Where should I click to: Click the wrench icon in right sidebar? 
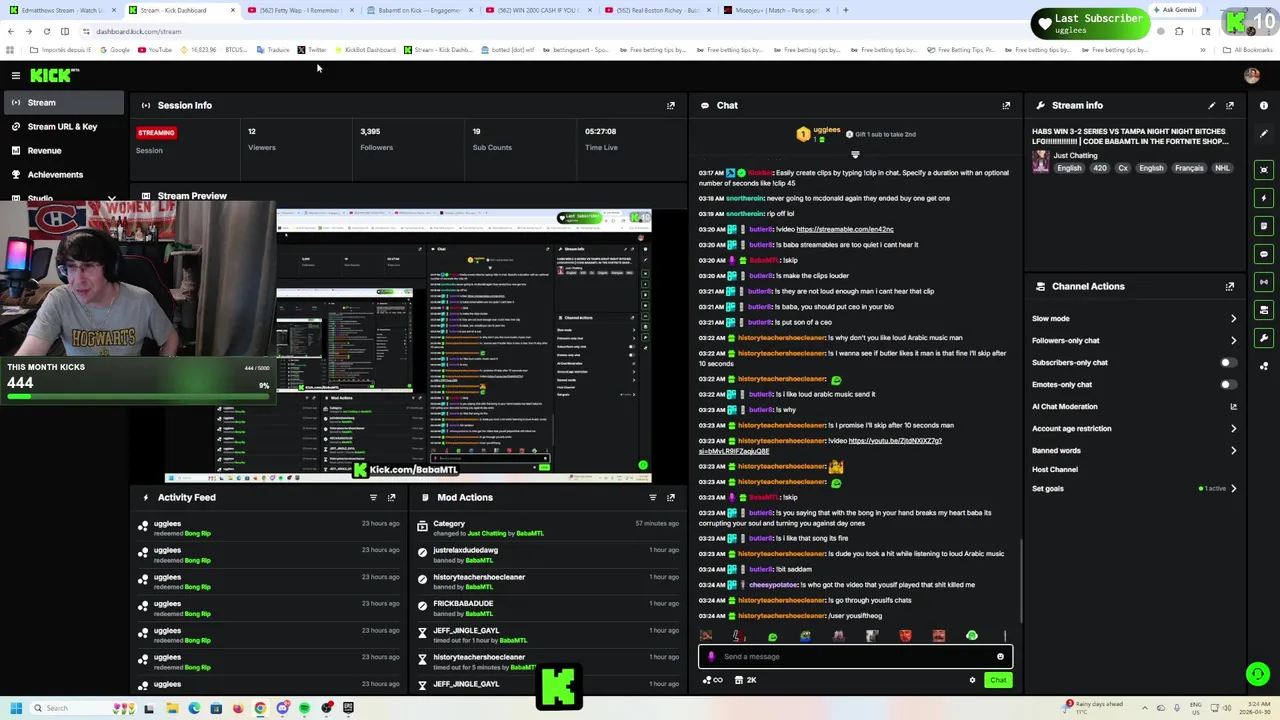(1264, 338)
